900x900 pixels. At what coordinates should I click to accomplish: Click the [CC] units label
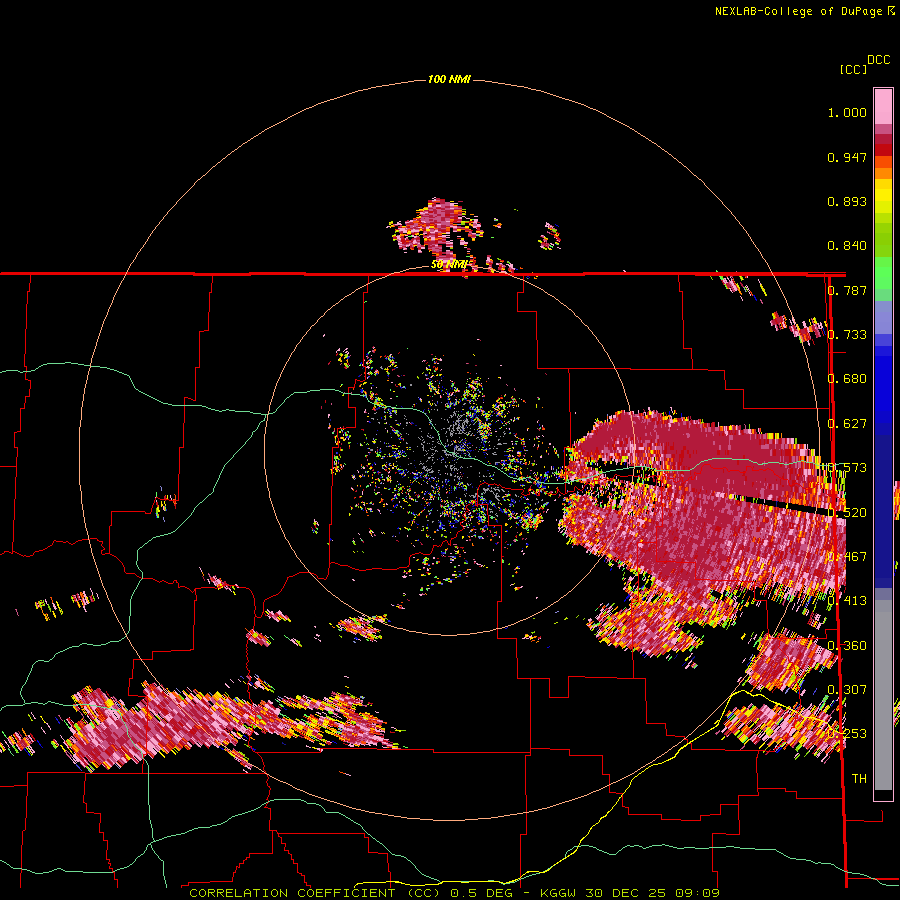coord(853,69)
